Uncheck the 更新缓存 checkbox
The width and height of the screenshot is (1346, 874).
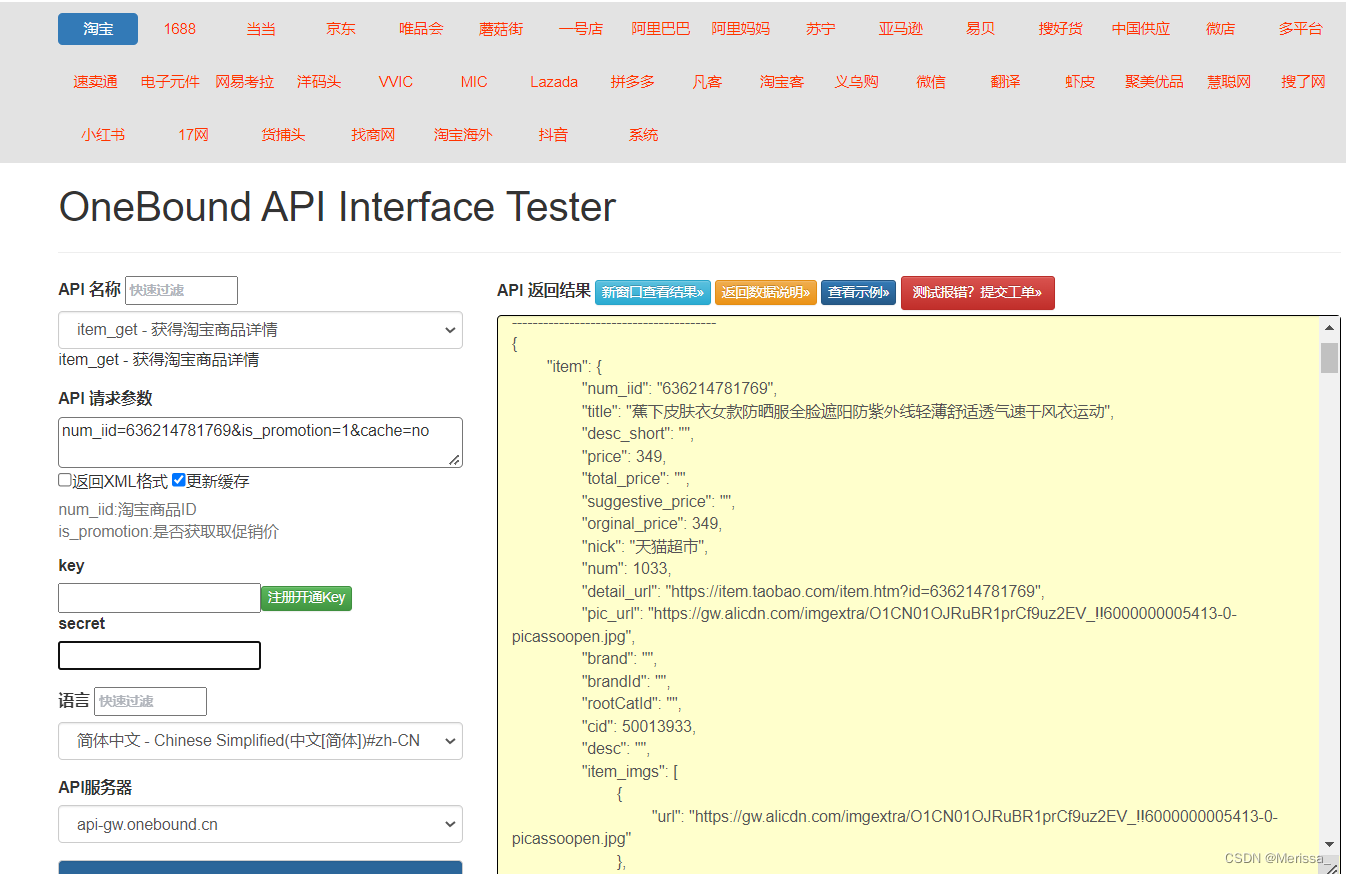[179, 480]
